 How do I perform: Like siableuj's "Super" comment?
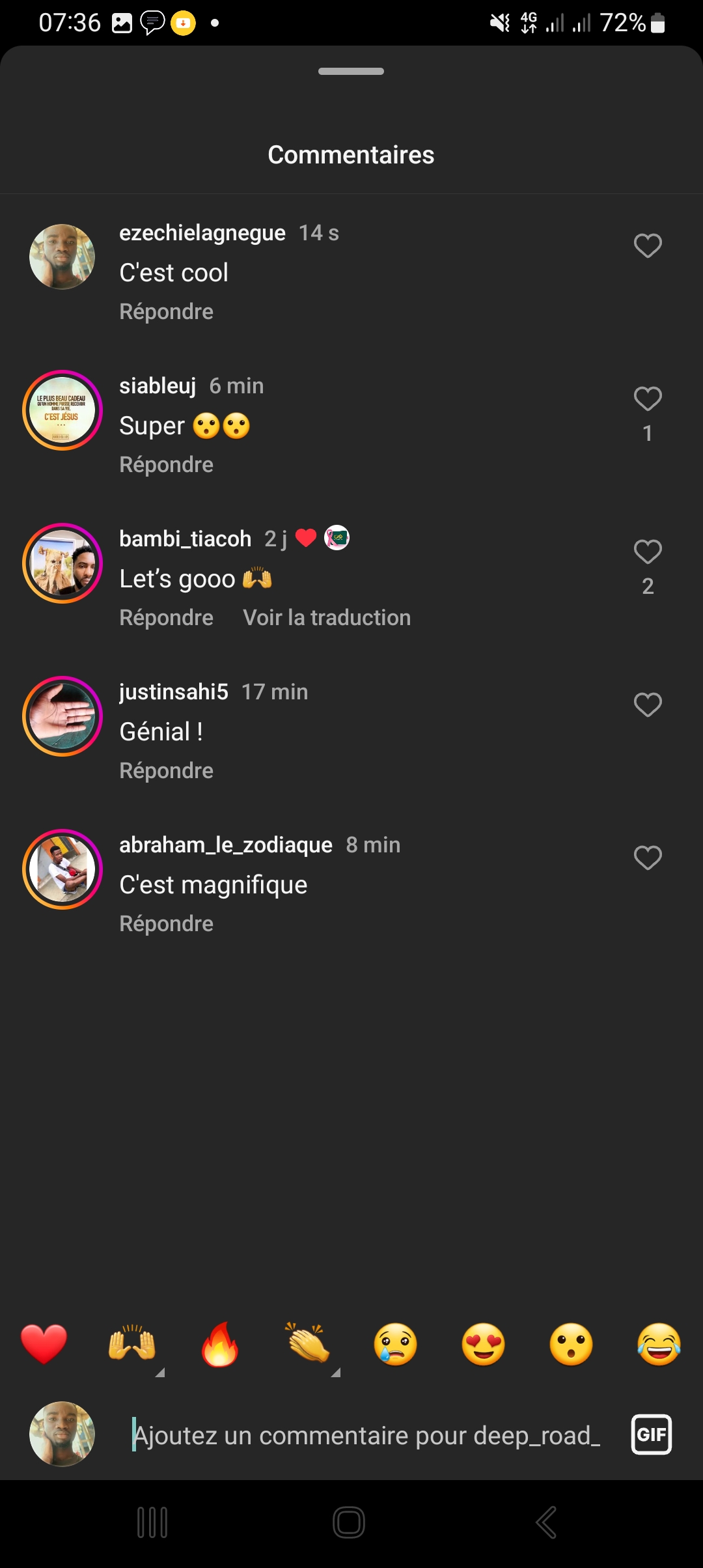(648, 399)
